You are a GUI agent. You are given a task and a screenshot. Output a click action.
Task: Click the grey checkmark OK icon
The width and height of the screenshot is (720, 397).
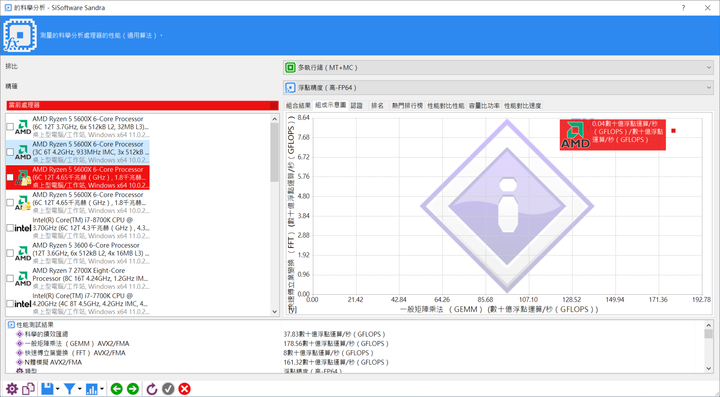[168, 389]
